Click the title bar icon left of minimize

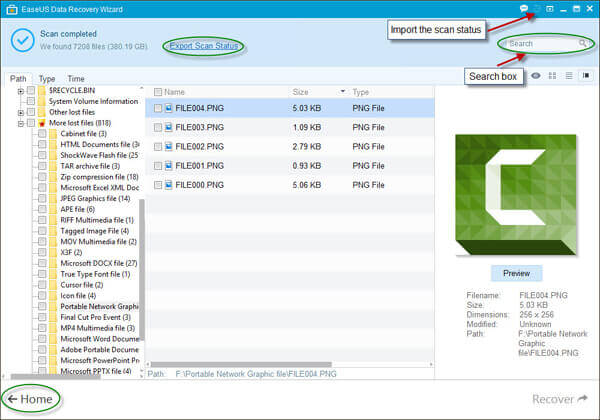pos(549,8)
